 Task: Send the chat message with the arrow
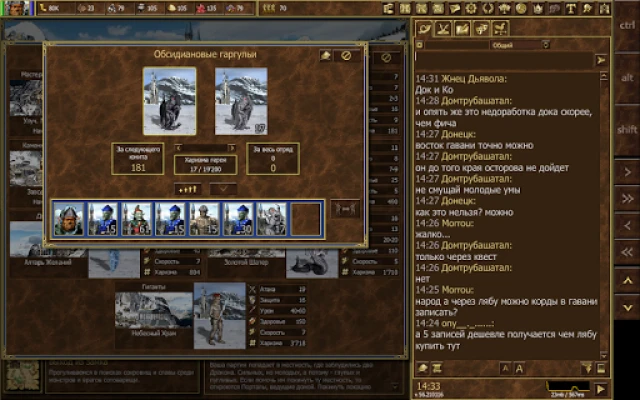pyautogui.click(x=601, y=60)
